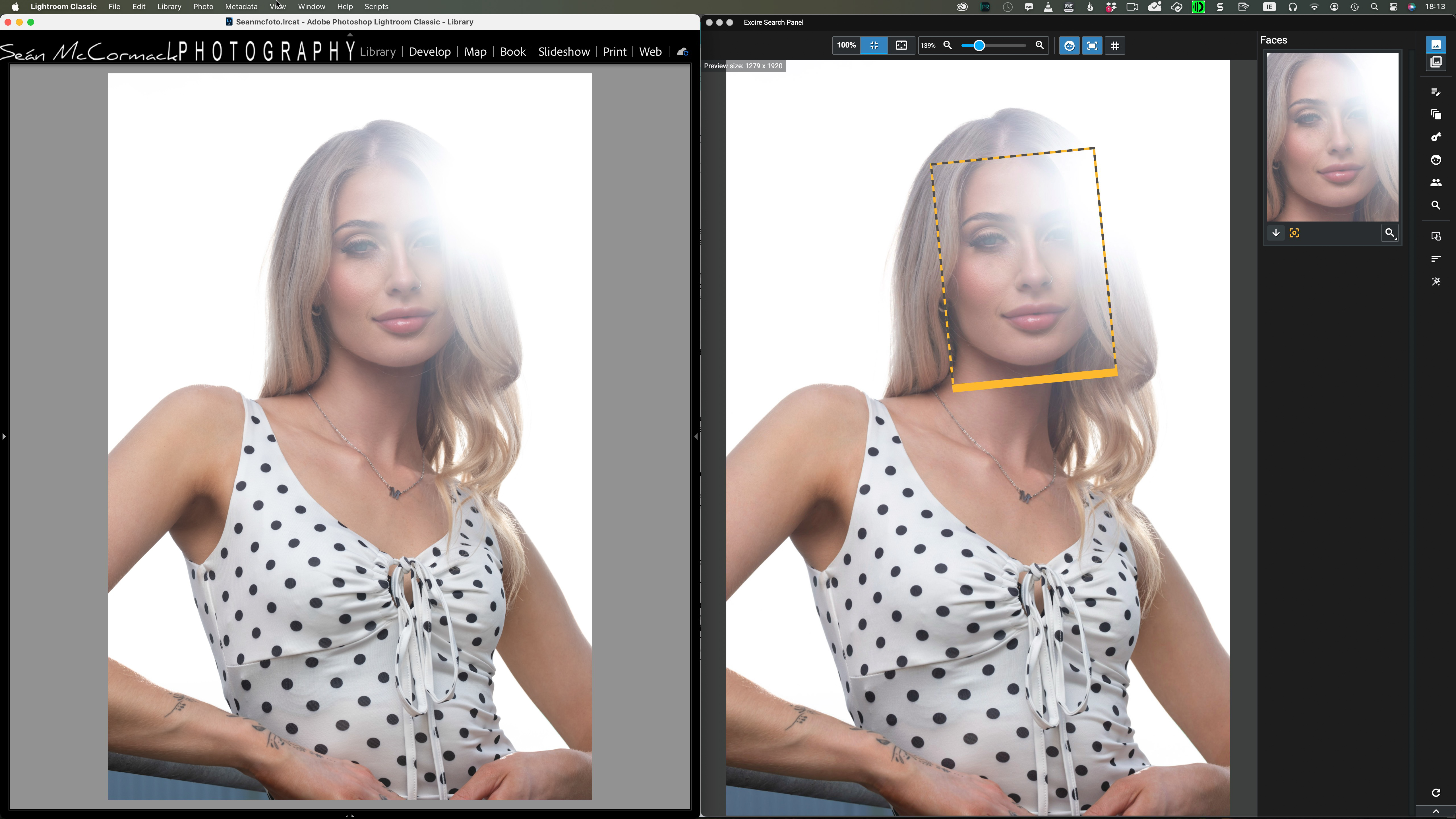Switch to the Develop module
1456x819 pixels.
pyautogui.click(x=430, y=52)
